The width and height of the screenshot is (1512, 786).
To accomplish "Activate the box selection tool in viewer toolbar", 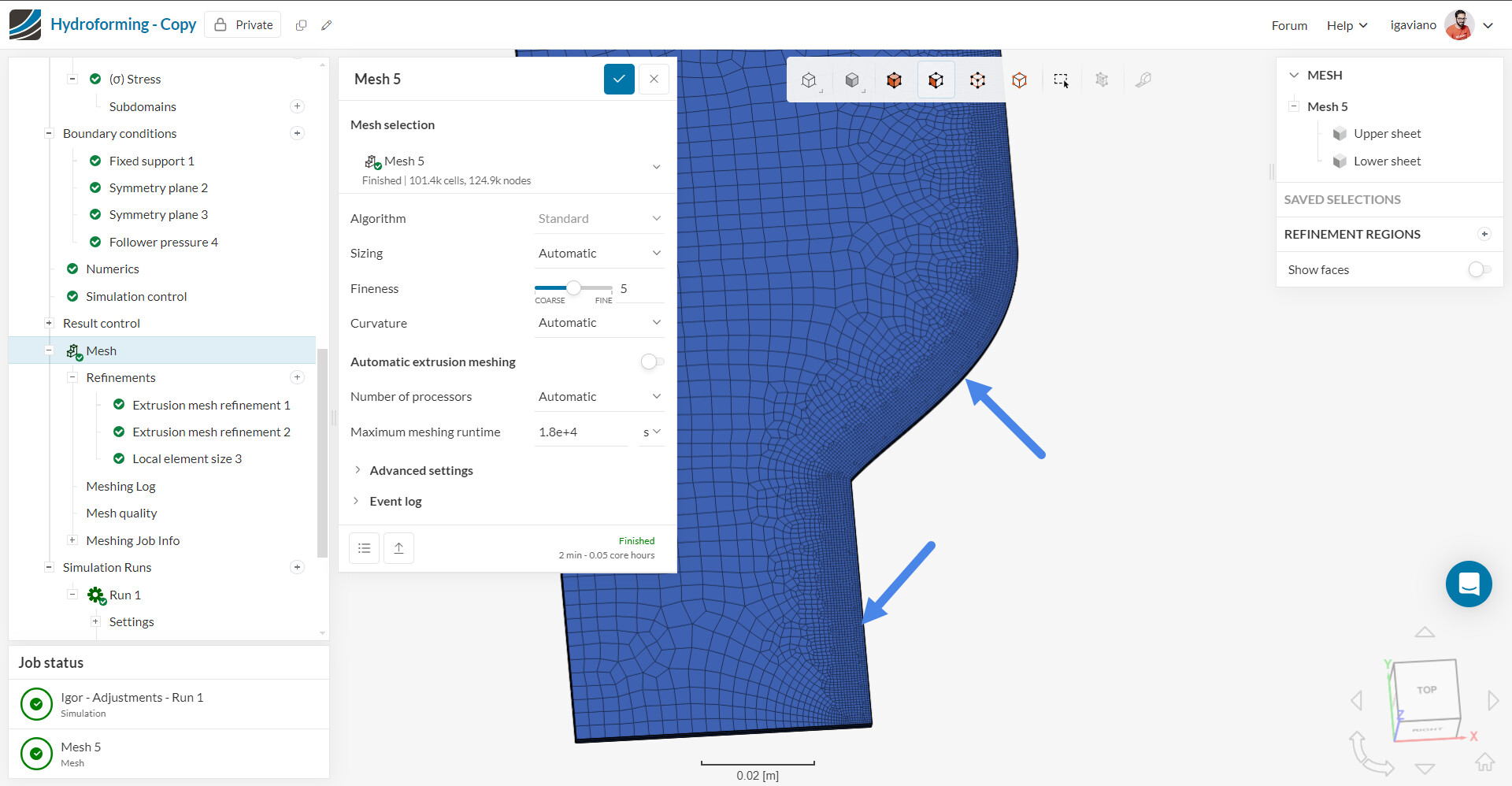I will pos(1061,80).
